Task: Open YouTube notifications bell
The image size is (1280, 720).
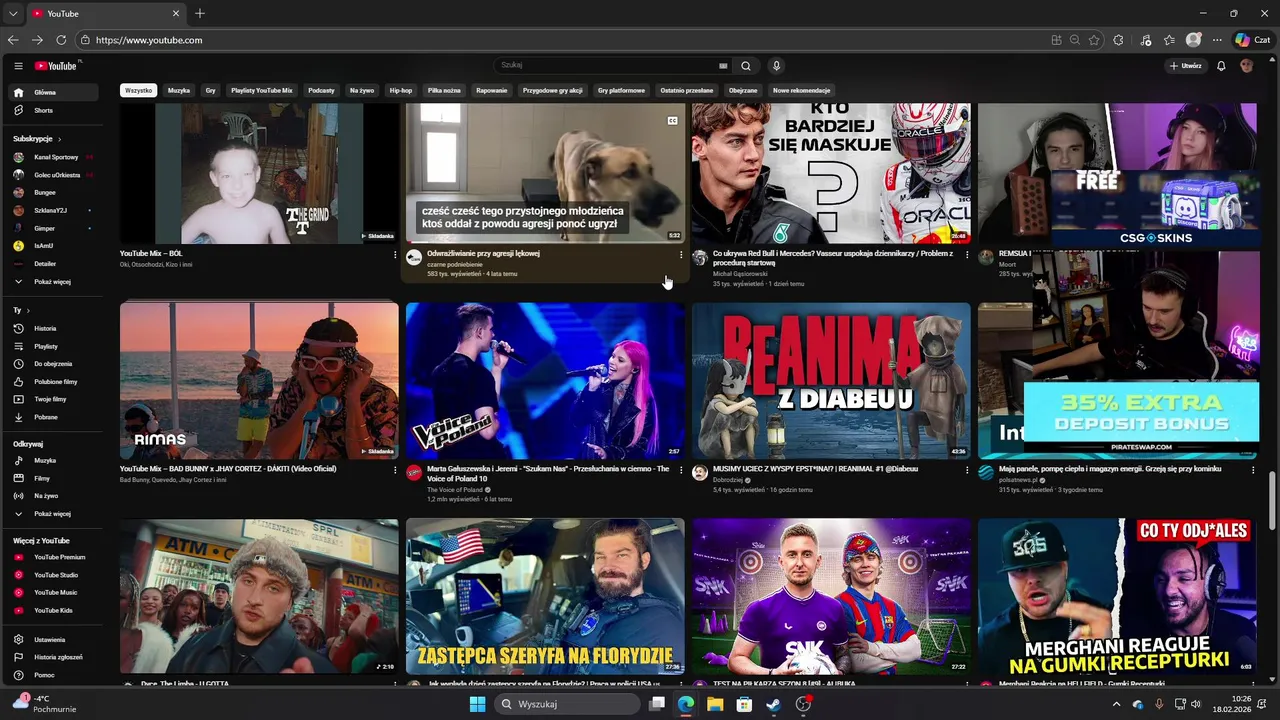Action: pyautogui.click(x=1221, y=66)
